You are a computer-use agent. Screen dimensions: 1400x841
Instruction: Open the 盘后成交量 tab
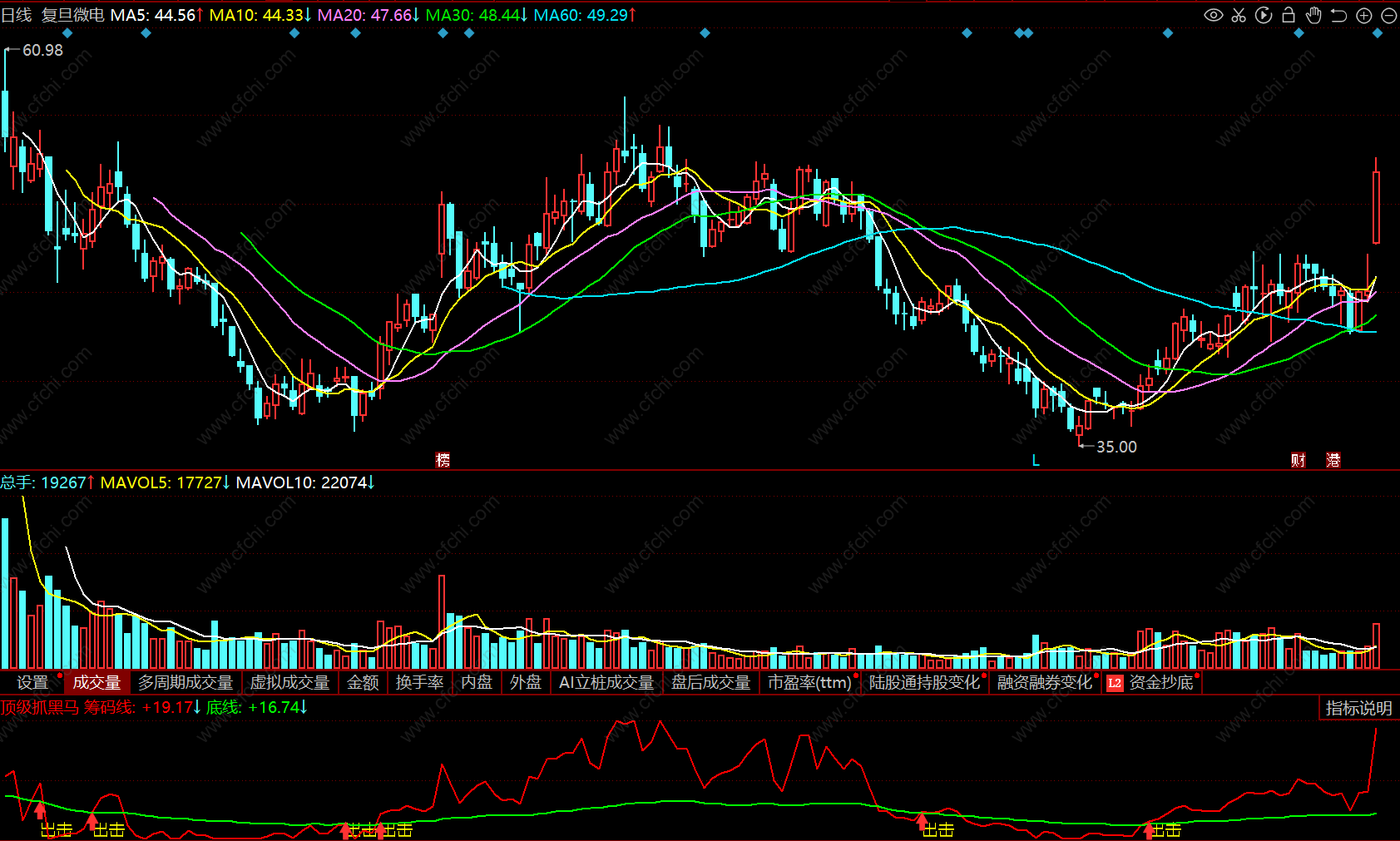(x=711, y=683)
